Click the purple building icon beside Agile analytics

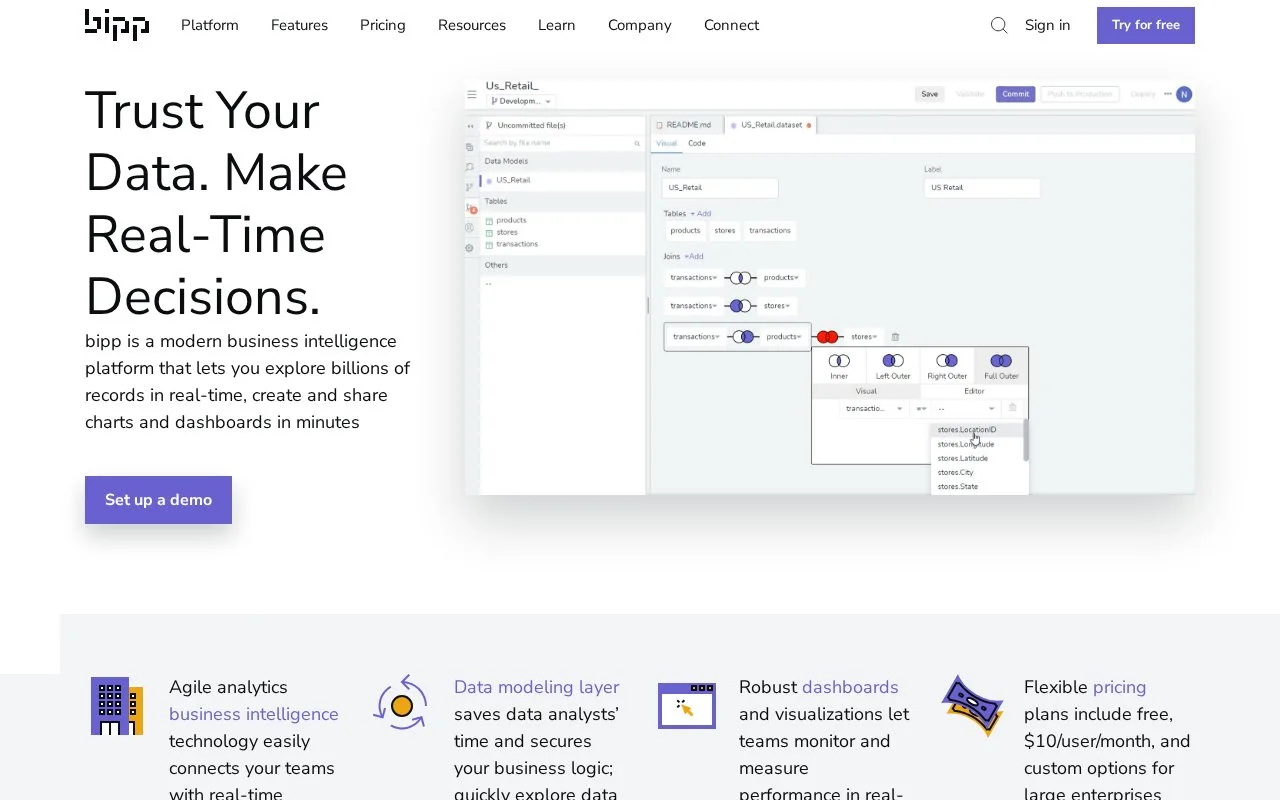(x=117, y=706)
